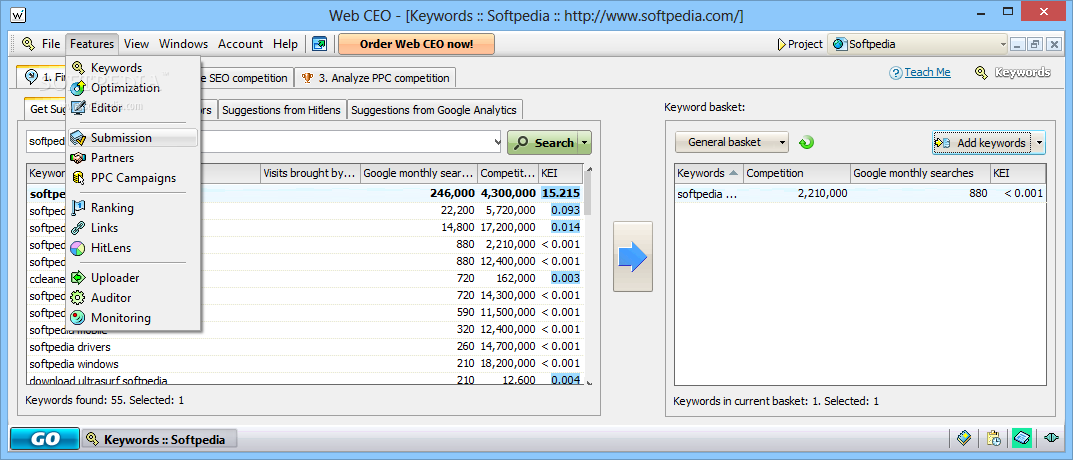1073x460 pixels.
Task: Click the blue book icon in status bar
Action: coord(965,438)
